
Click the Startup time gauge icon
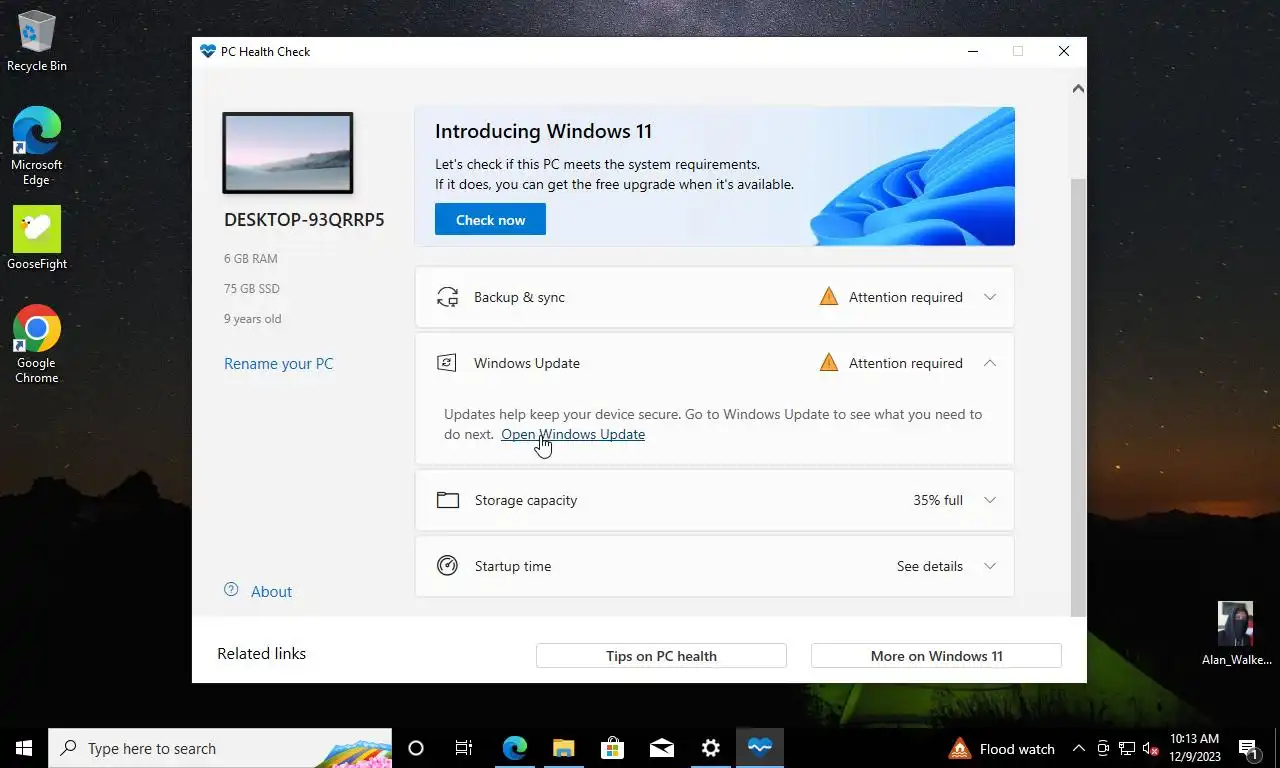tap(447, 566)
